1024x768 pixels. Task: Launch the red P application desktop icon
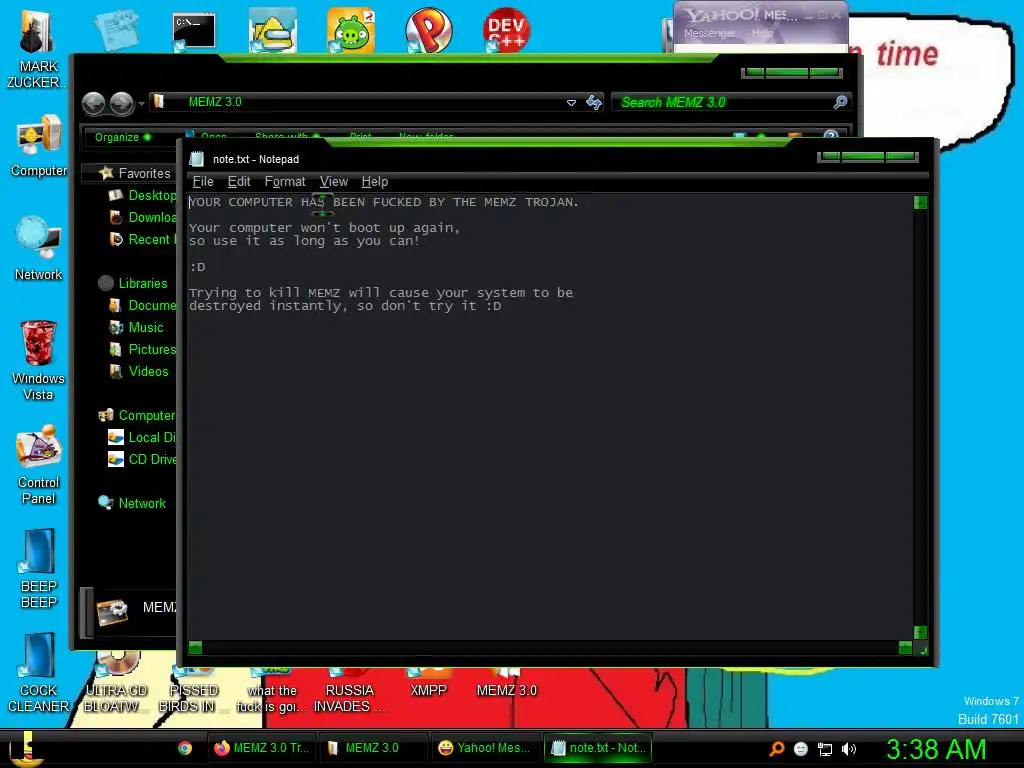(x=428, y=31)
